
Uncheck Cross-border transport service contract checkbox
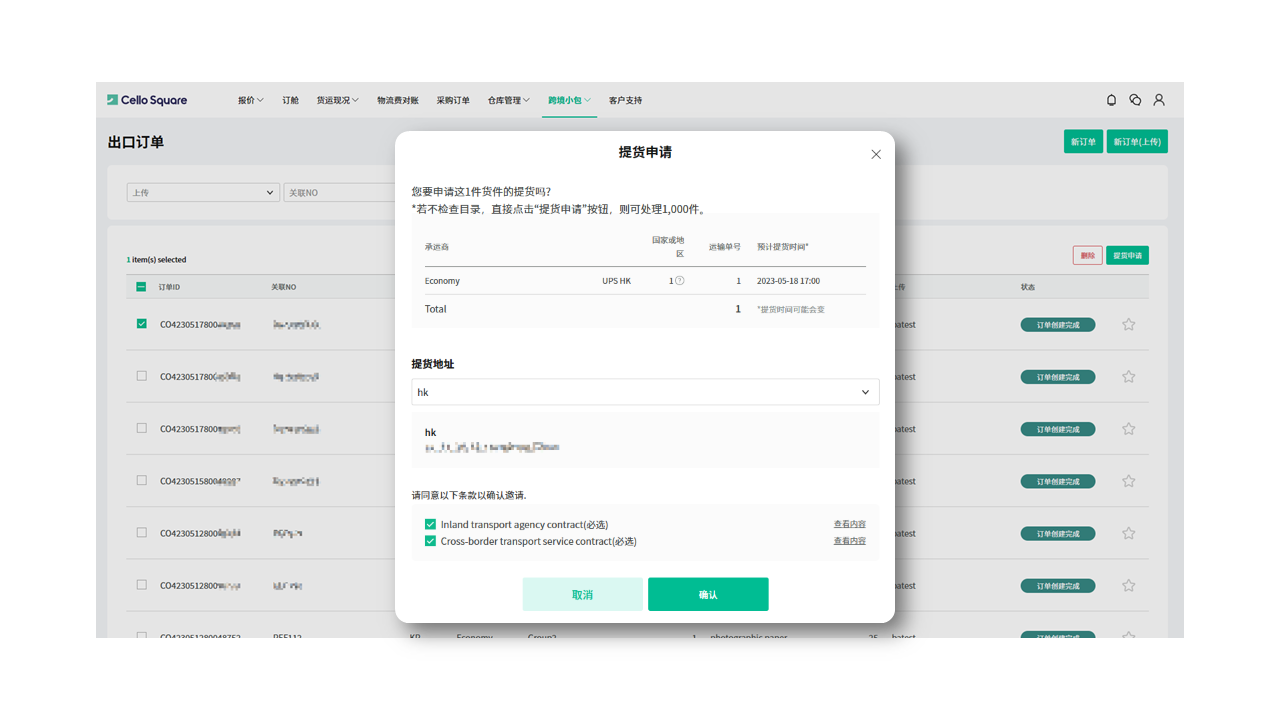click(430, 541)
